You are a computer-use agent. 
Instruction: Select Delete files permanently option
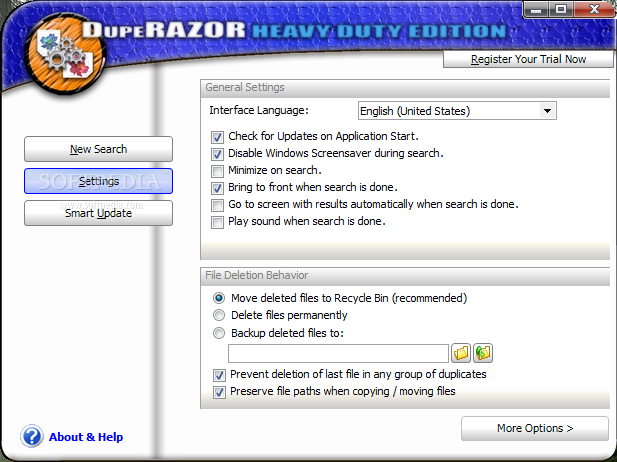pos(219,315)
